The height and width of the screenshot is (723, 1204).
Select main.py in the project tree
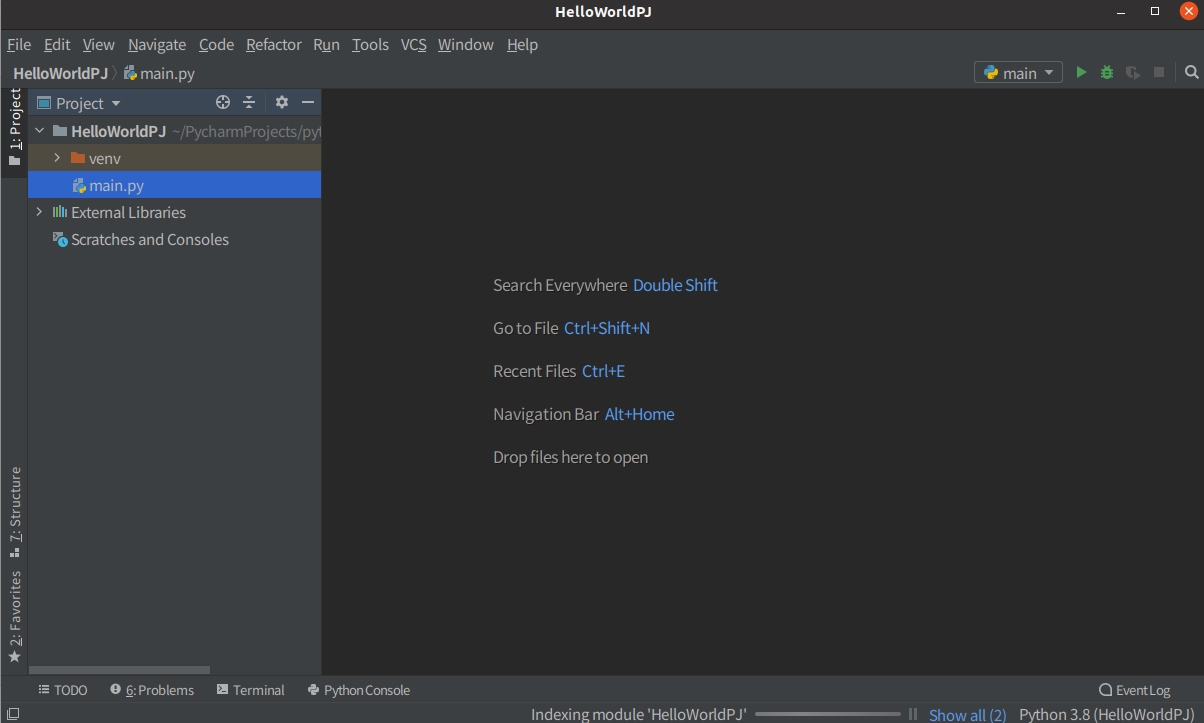pyautogui.click(x=116, y=185)
